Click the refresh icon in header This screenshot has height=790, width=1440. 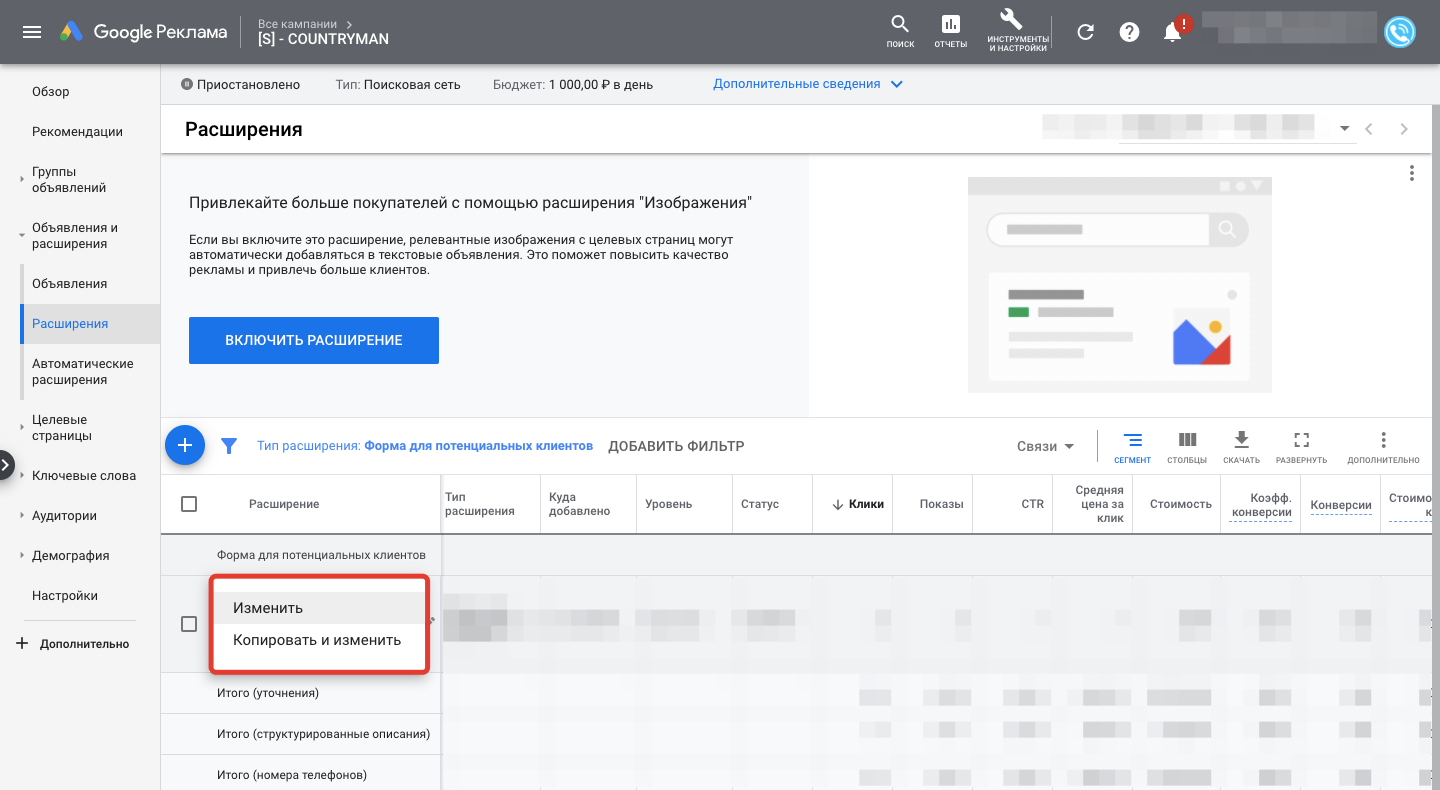coord(1085,32)
